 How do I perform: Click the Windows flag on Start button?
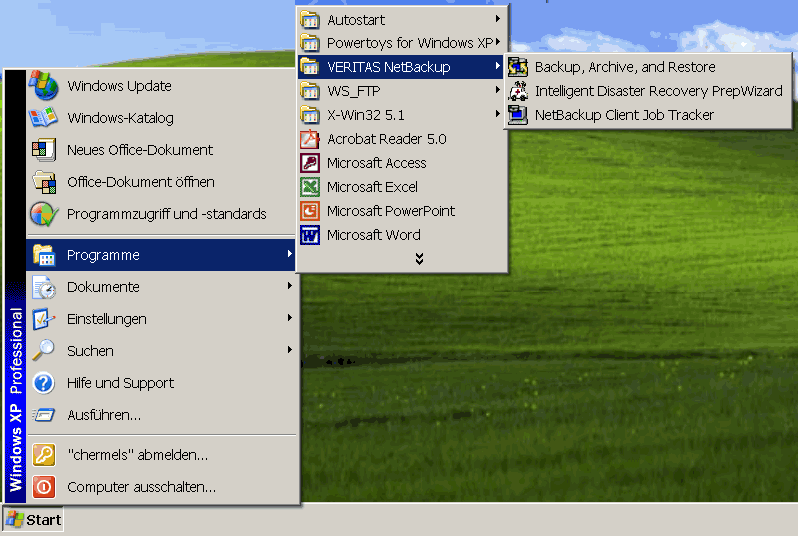pyautogui.click(x=15, y=519)
